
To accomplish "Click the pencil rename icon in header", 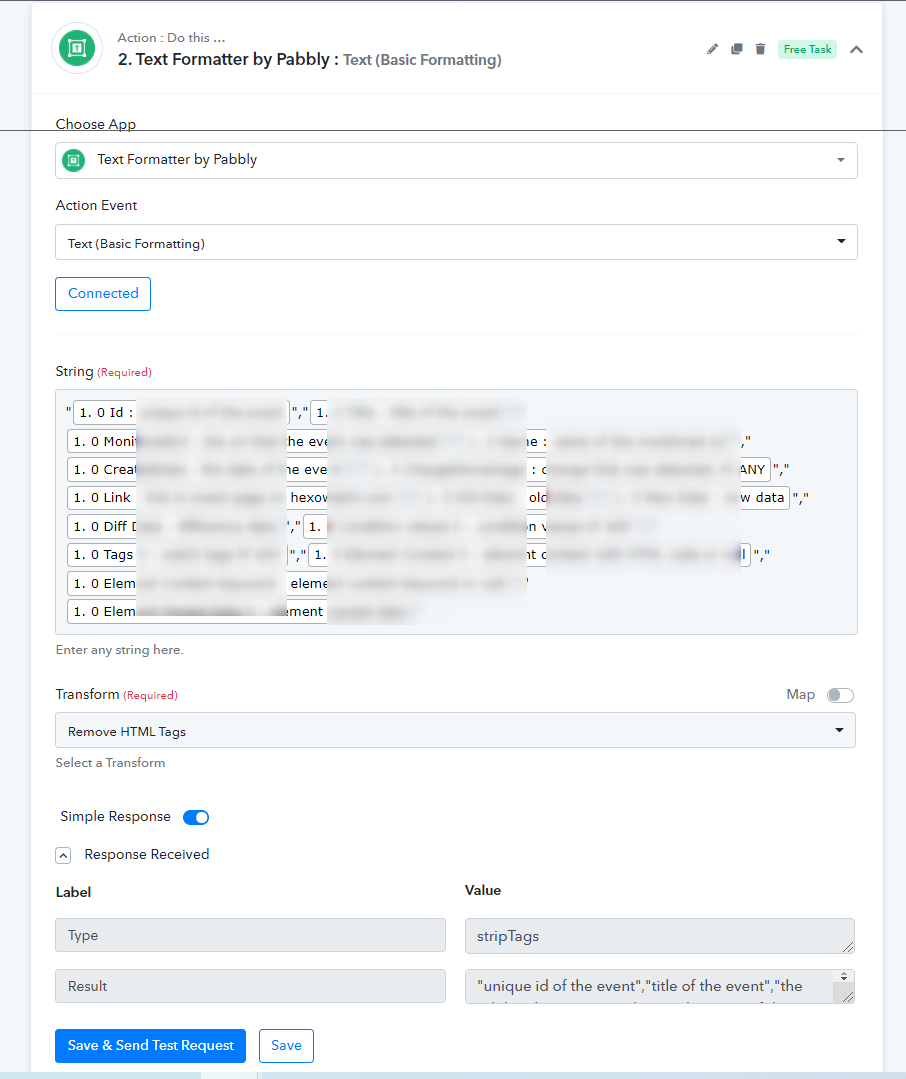I will [712, 49].
